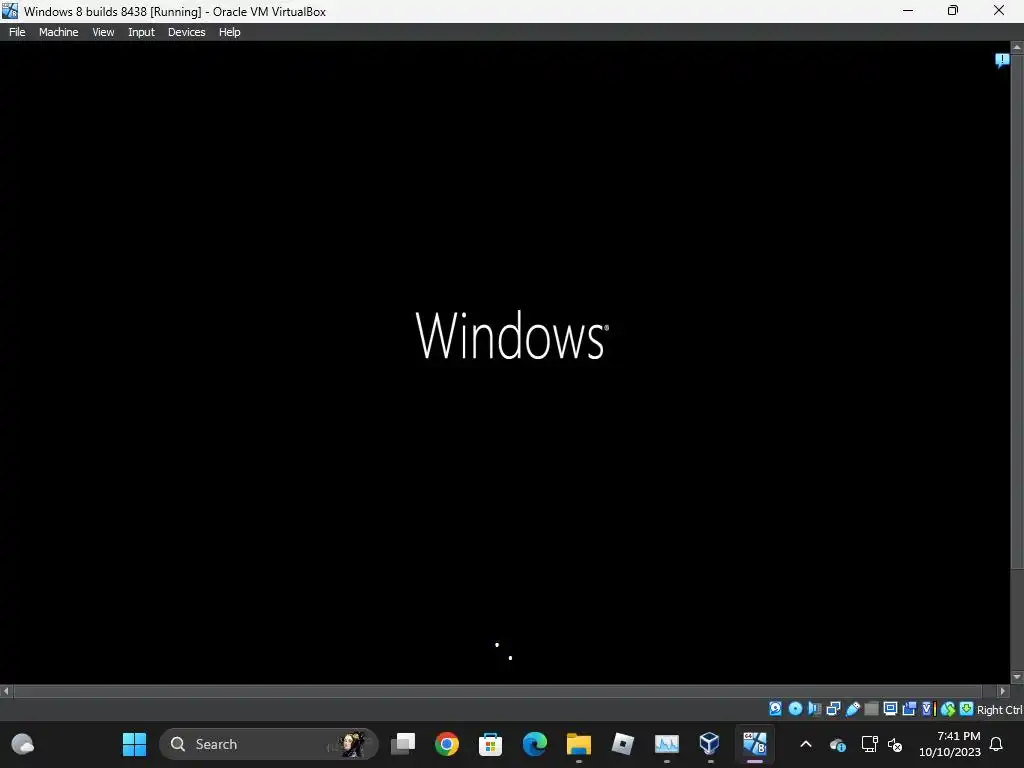Click the VM view scroll down arrow
The height and width of the screenshot is (768, 1024).
pyautogui.click(x=1017, y=677)
